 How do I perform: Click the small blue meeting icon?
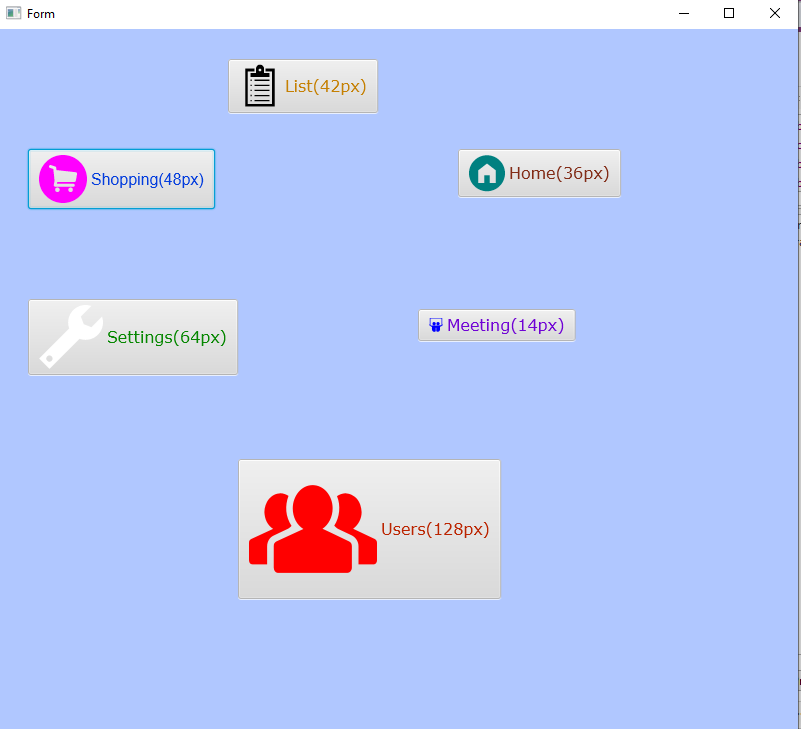click(436, 325)
